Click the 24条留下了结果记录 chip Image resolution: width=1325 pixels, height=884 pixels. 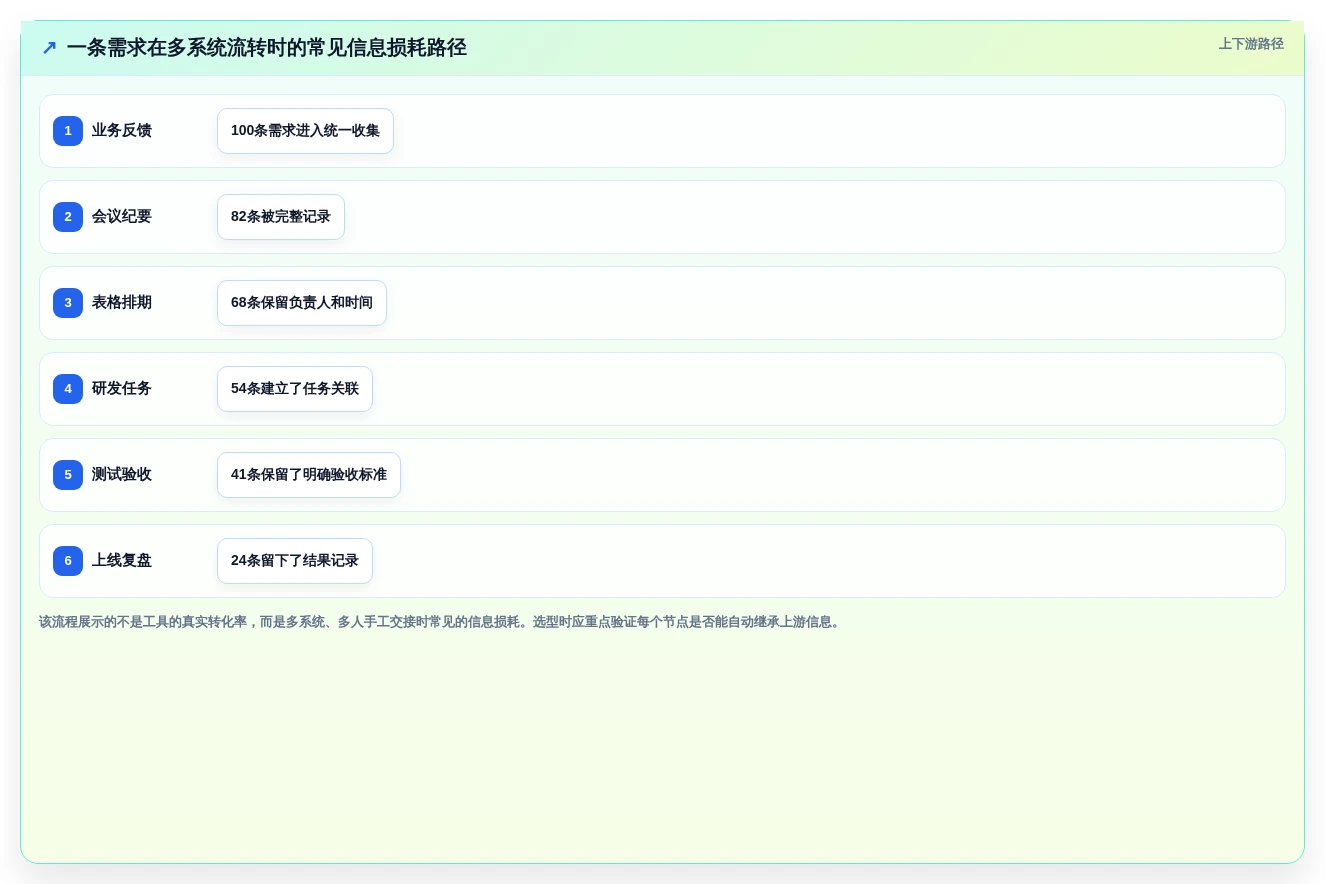295,561
